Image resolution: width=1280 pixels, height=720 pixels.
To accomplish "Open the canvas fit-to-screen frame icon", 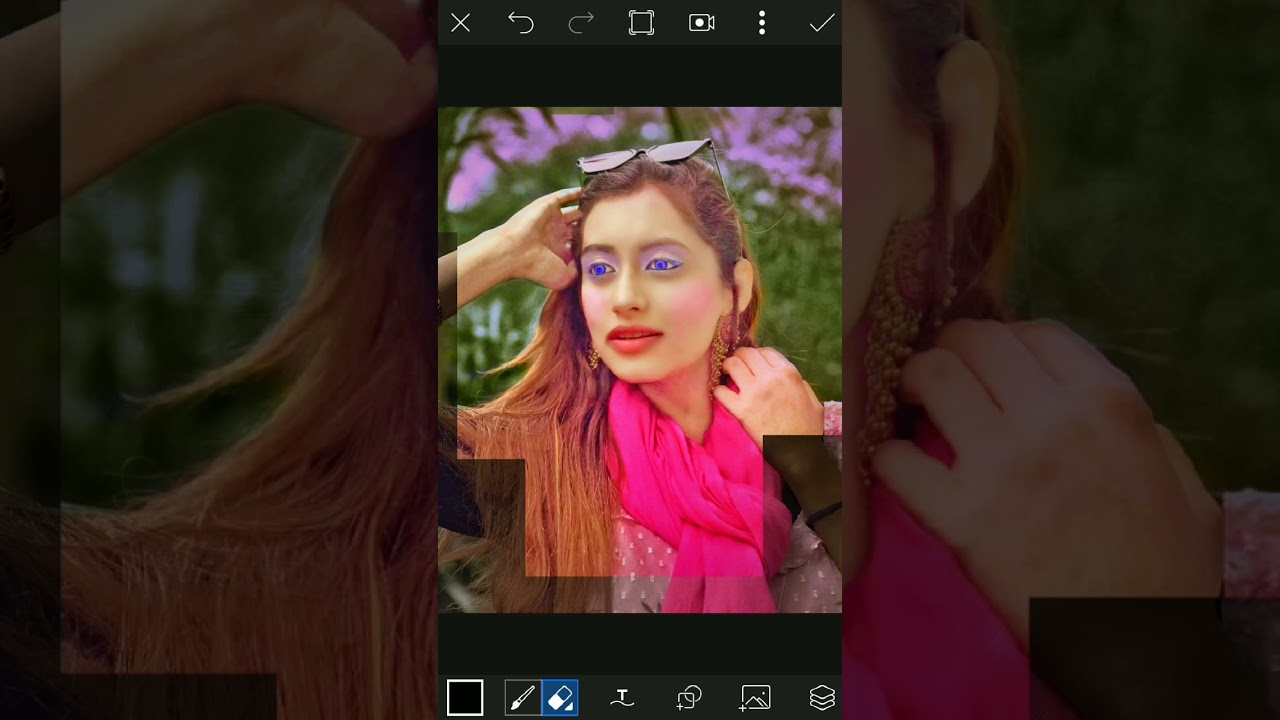I will pyautogui.click(x=641, y=23).
